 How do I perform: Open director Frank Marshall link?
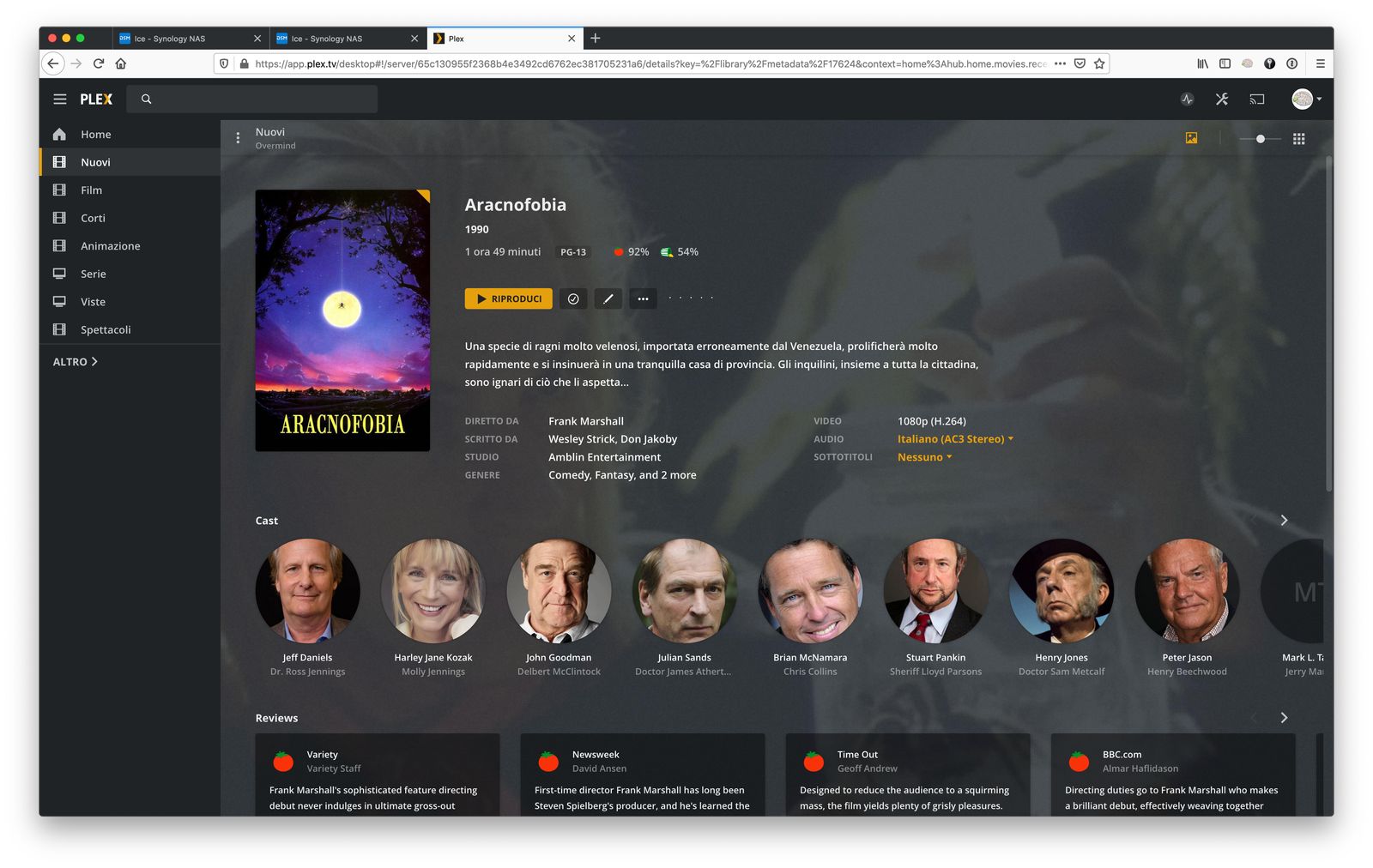coord(586,421)
